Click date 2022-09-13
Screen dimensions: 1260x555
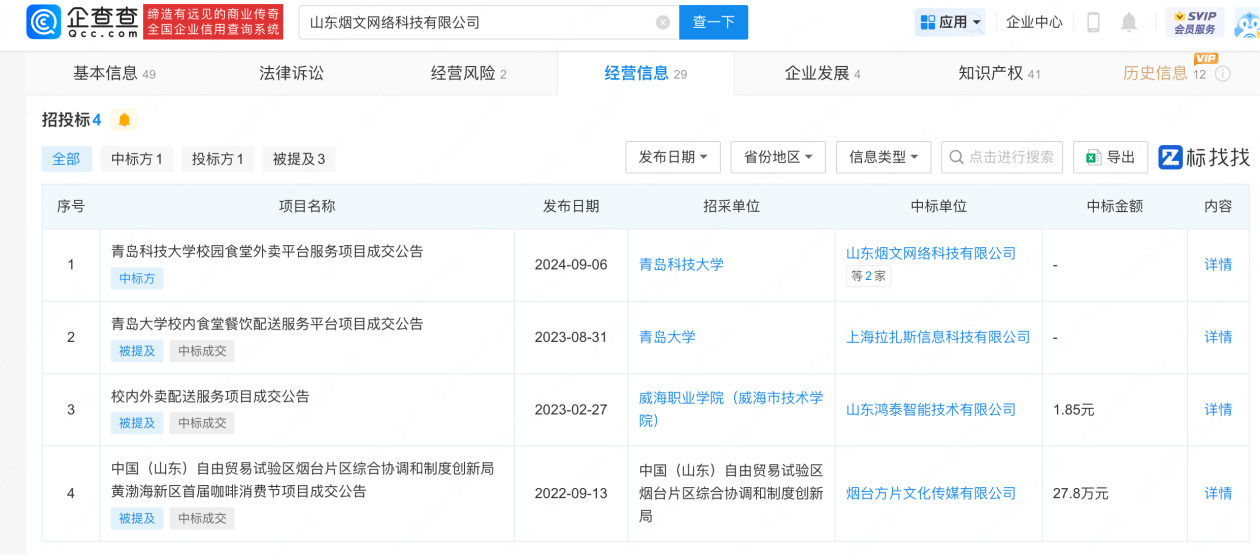click(571, 493)
